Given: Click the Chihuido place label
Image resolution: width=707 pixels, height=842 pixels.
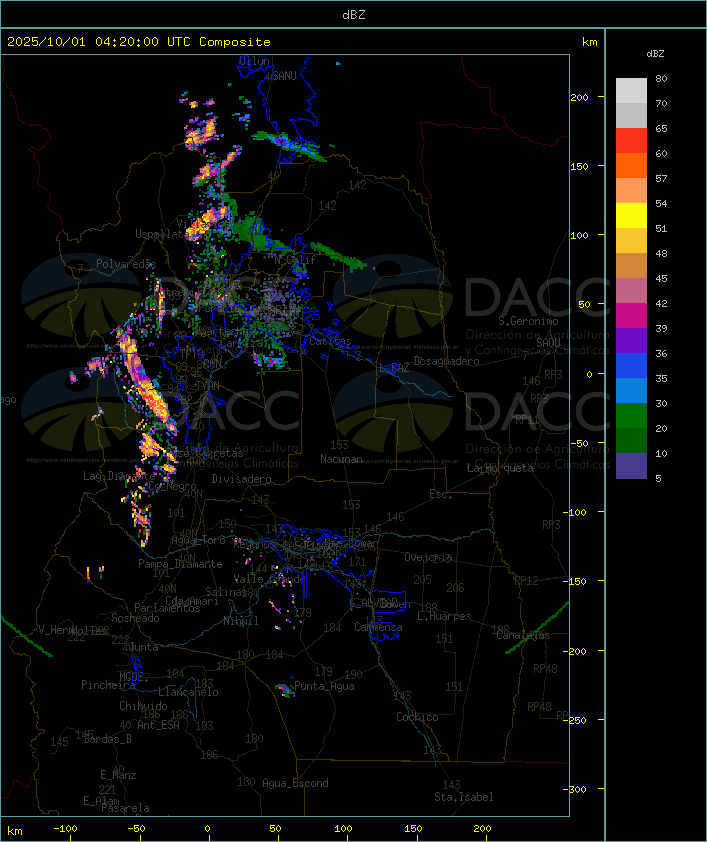Looking at the screenshot, I should [143, 706].
